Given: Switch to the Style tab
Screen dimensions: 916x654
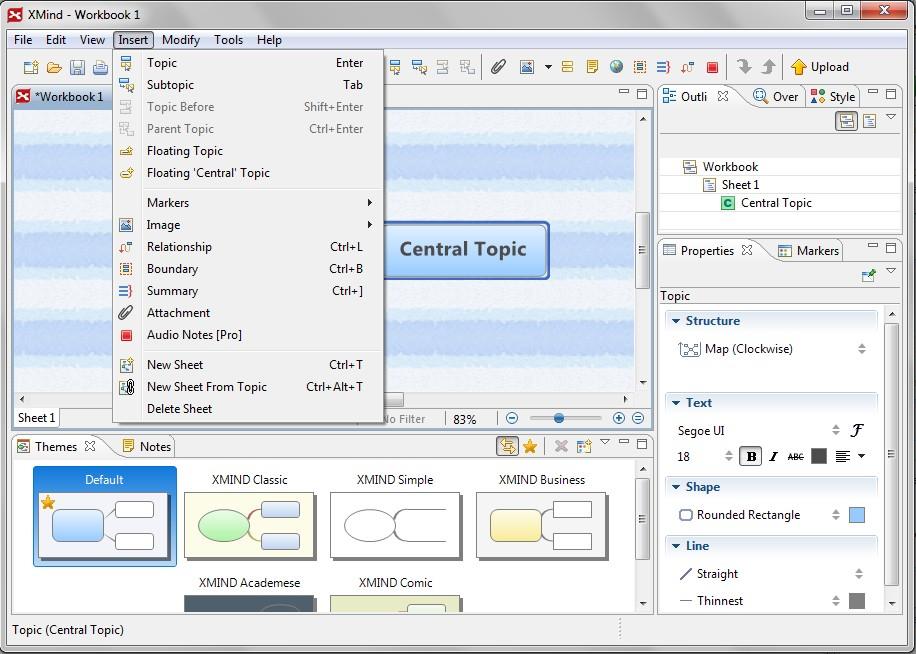Looking at the screenshot, I should point(834,96).
